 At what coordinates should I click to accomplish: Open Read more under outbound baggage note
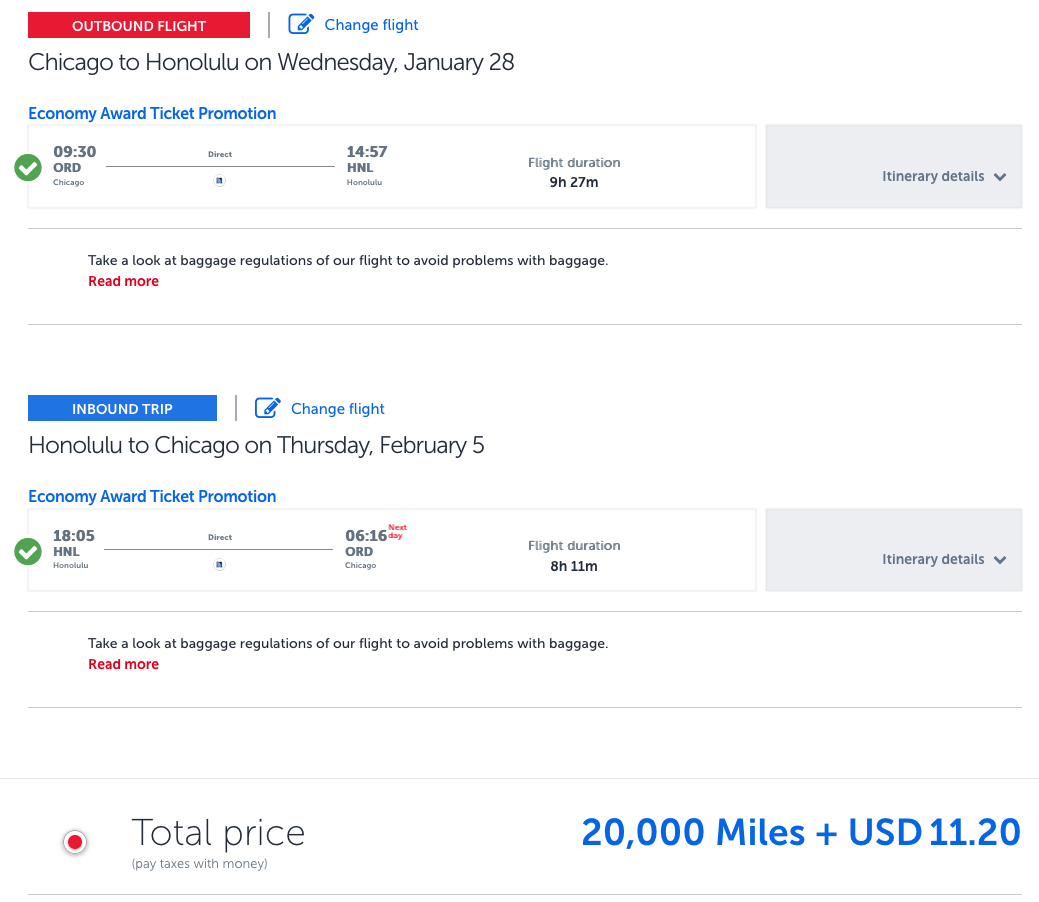pos(123,281)
